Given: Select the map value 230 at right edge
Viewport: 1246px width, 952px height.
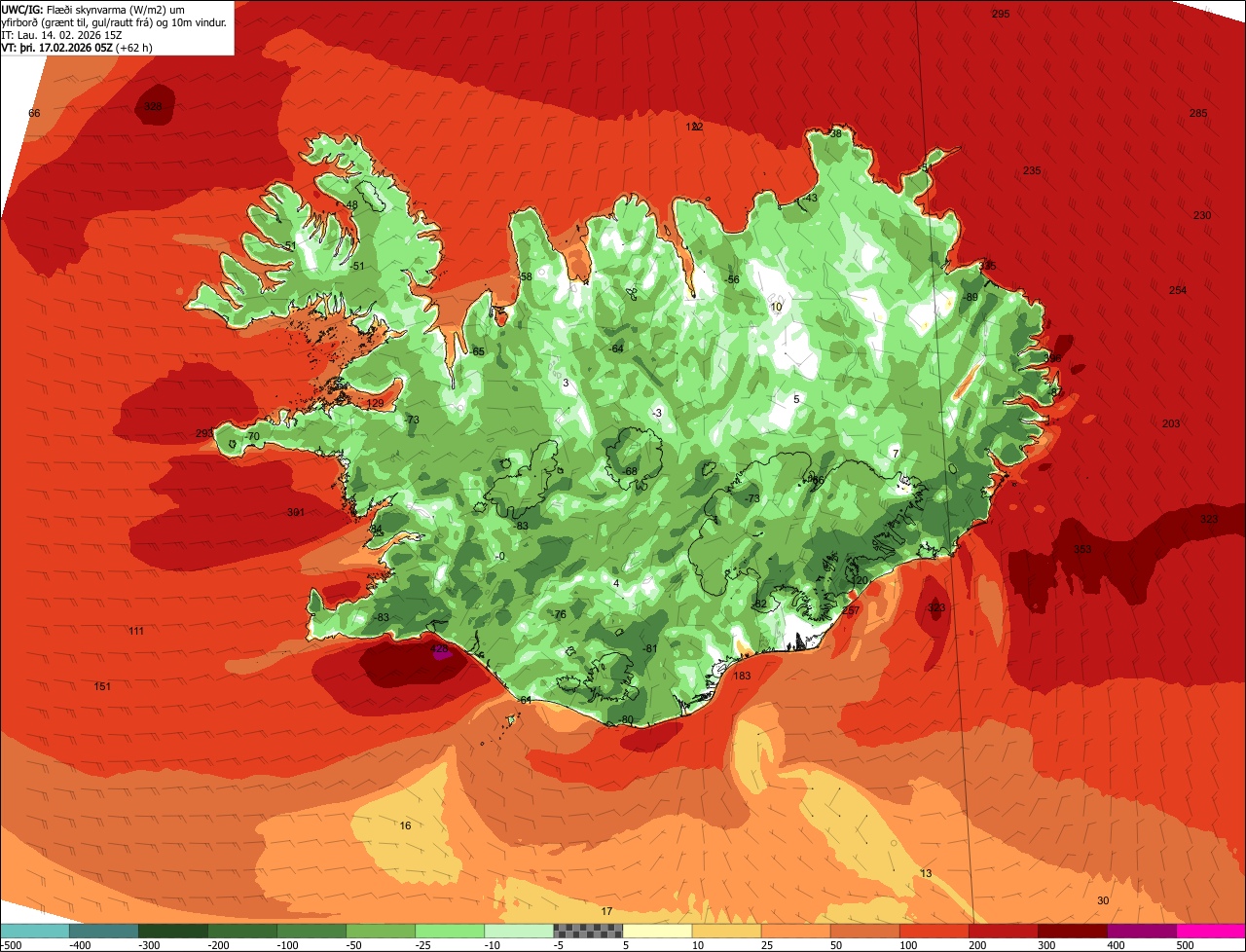Looking at the screenshot, I should [x=1202, y=216].
